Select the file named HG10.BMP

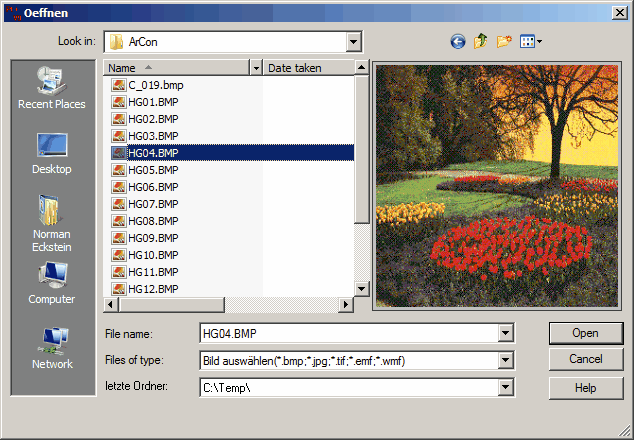[153, 255]
